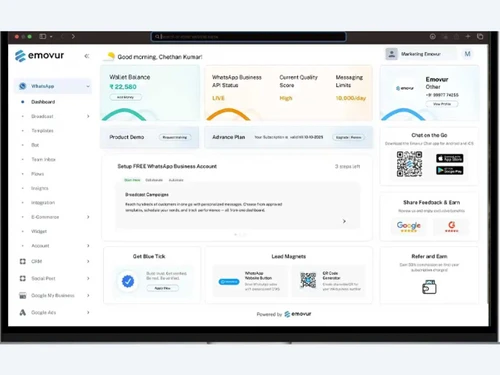Click the WhatsApp Website Button preview

click(229, 282)
